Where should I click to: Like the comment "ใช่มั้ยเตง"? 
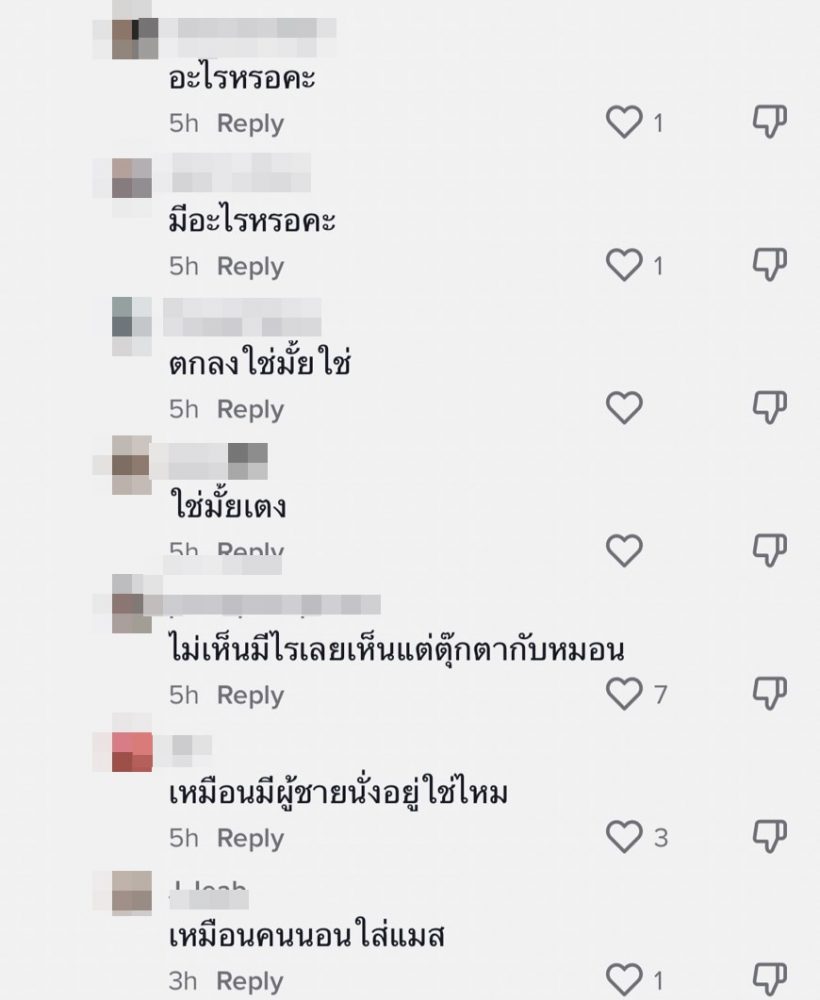tap(625, 550)
